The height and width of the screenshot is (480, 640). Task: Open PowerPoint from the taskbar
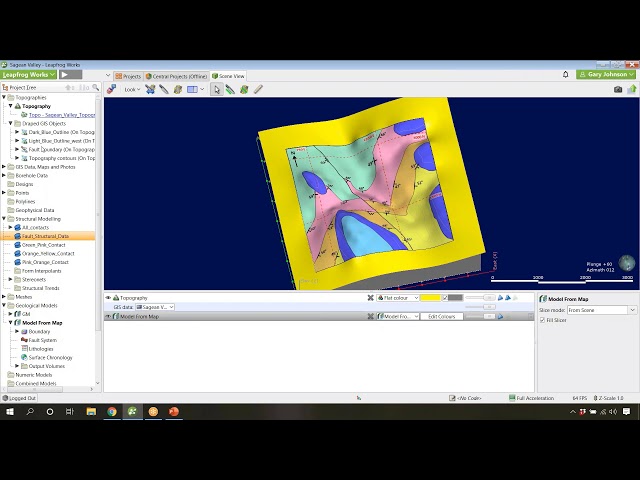[x=174, y=411]
